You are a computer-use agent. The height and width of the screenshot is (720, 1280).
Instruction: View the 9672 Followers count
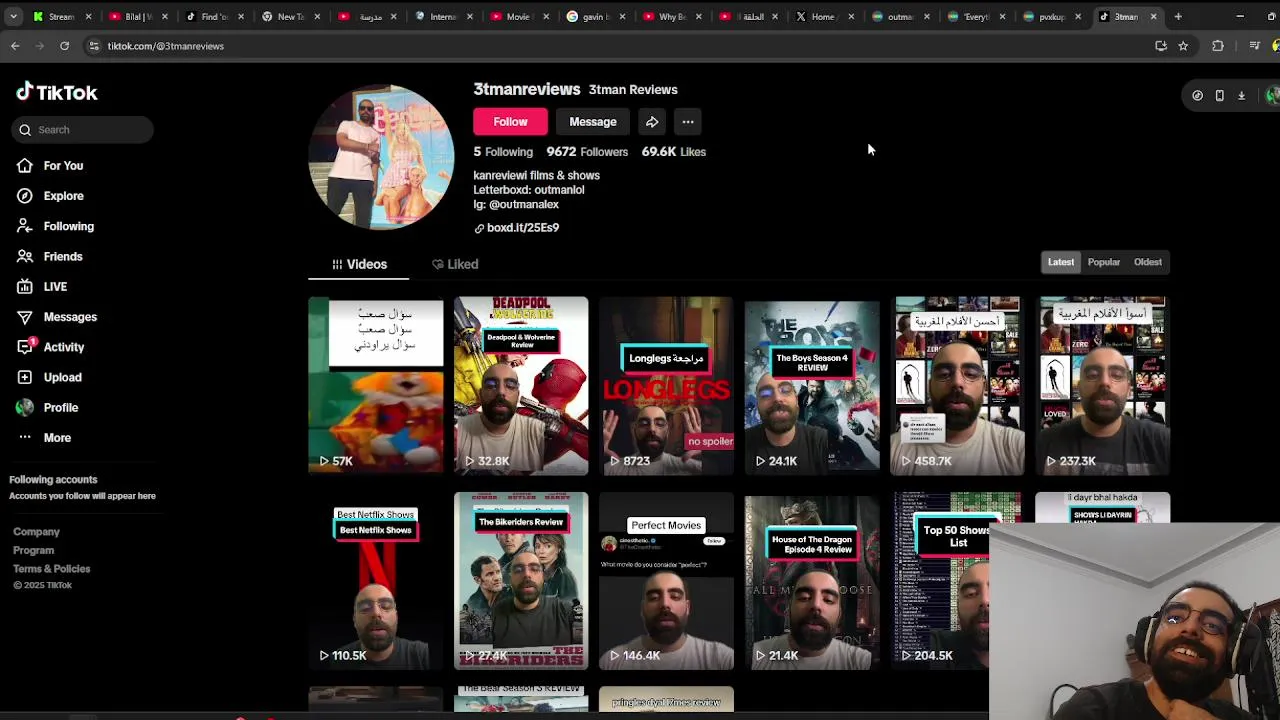coord(587,152)
